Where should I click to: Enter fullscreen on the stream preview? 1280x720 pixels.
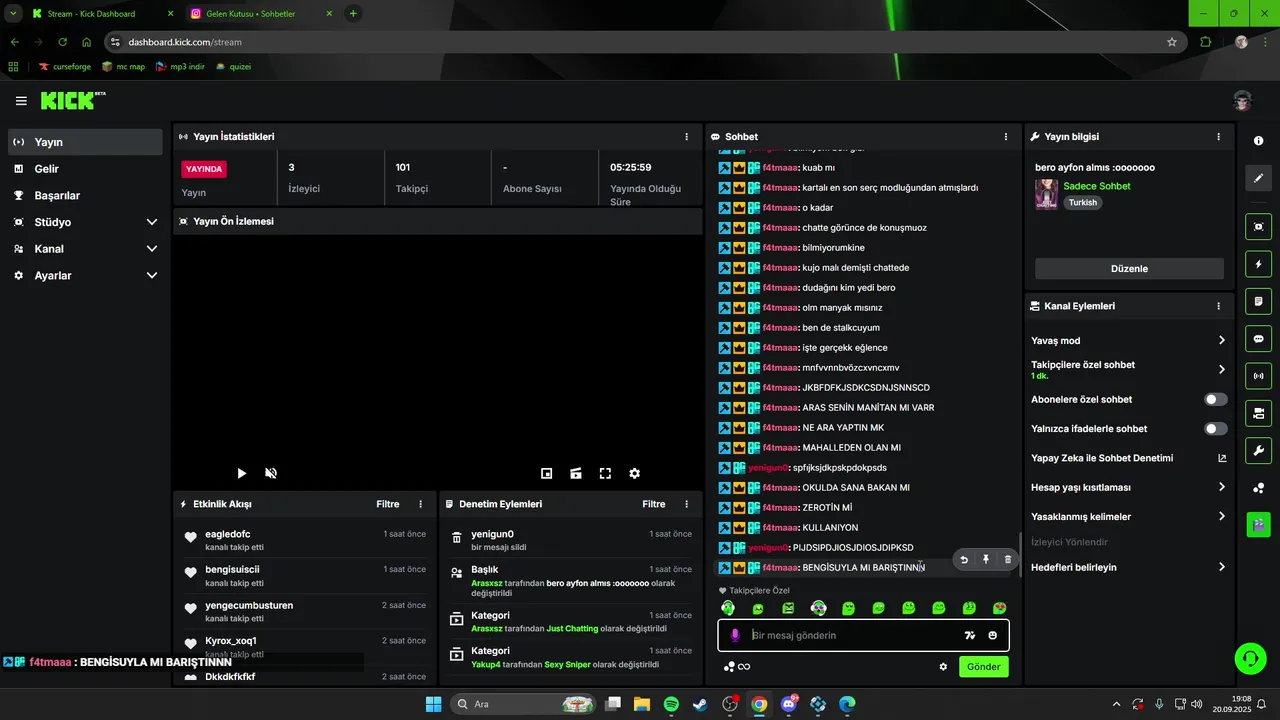605,473
